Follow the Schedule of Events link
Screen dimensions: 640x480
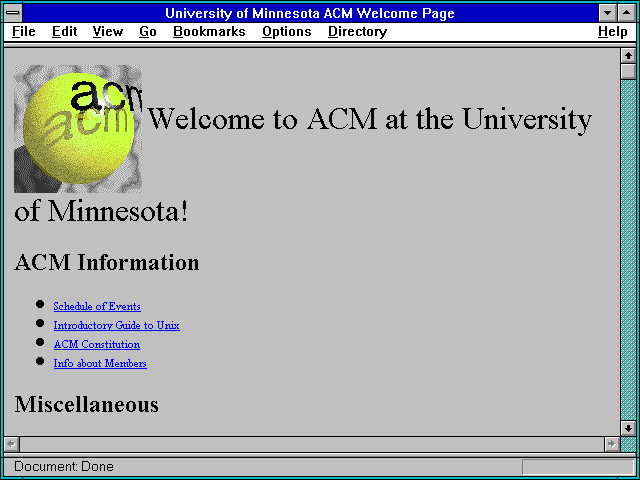pyautogui.click(x=97, y=306)
